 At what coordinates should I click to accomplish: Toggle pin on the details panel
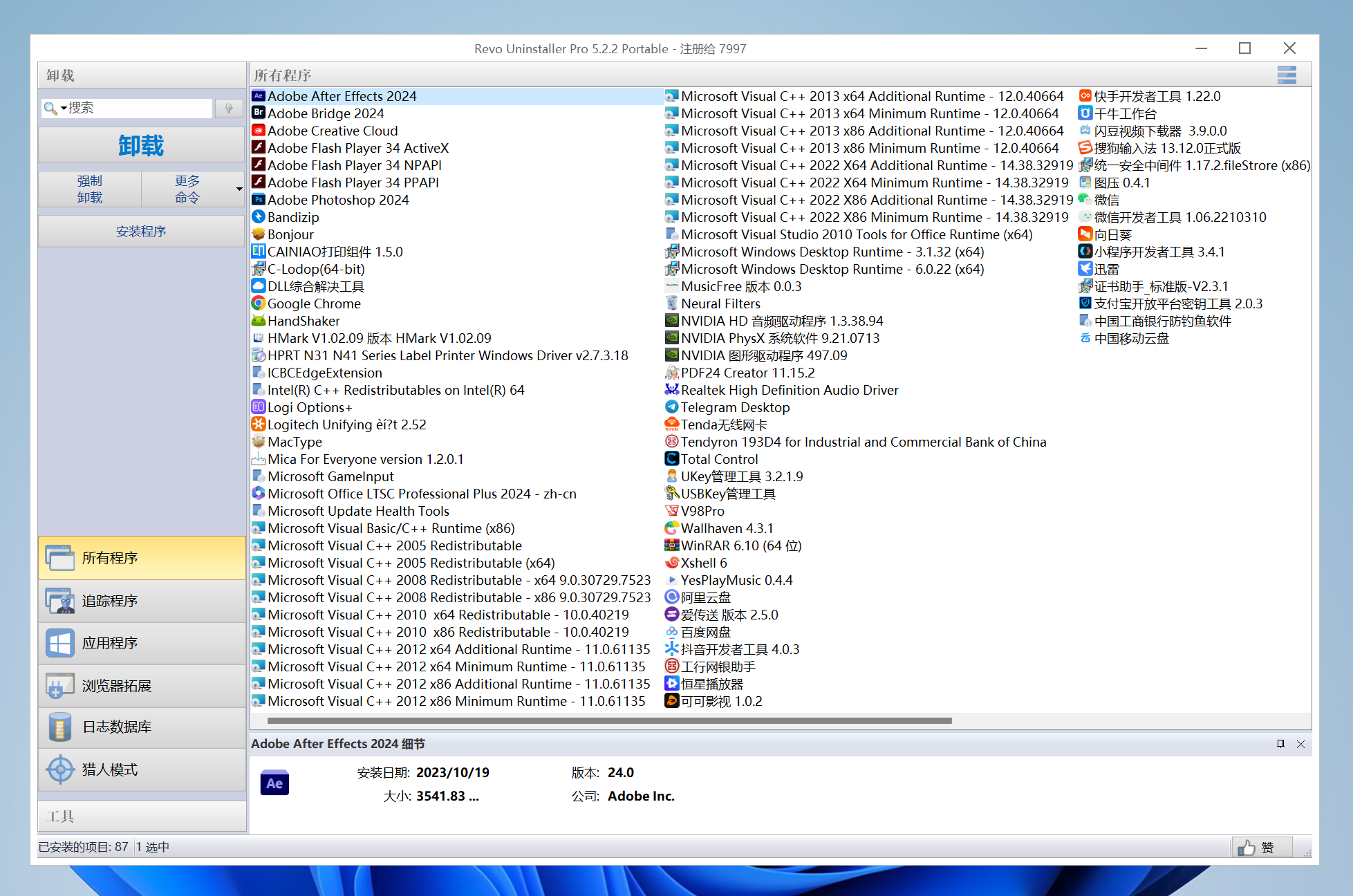(1280, 744)
